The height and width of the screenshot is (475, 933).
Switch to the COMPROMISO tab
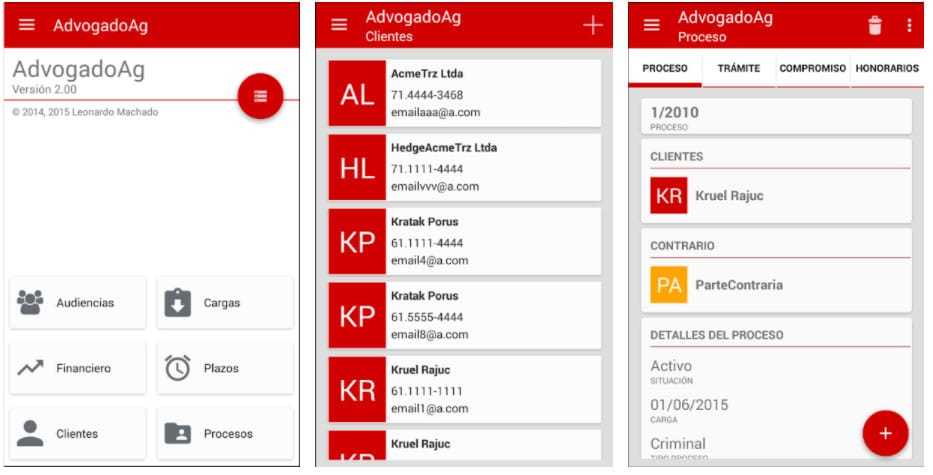[x=812, y=69]
